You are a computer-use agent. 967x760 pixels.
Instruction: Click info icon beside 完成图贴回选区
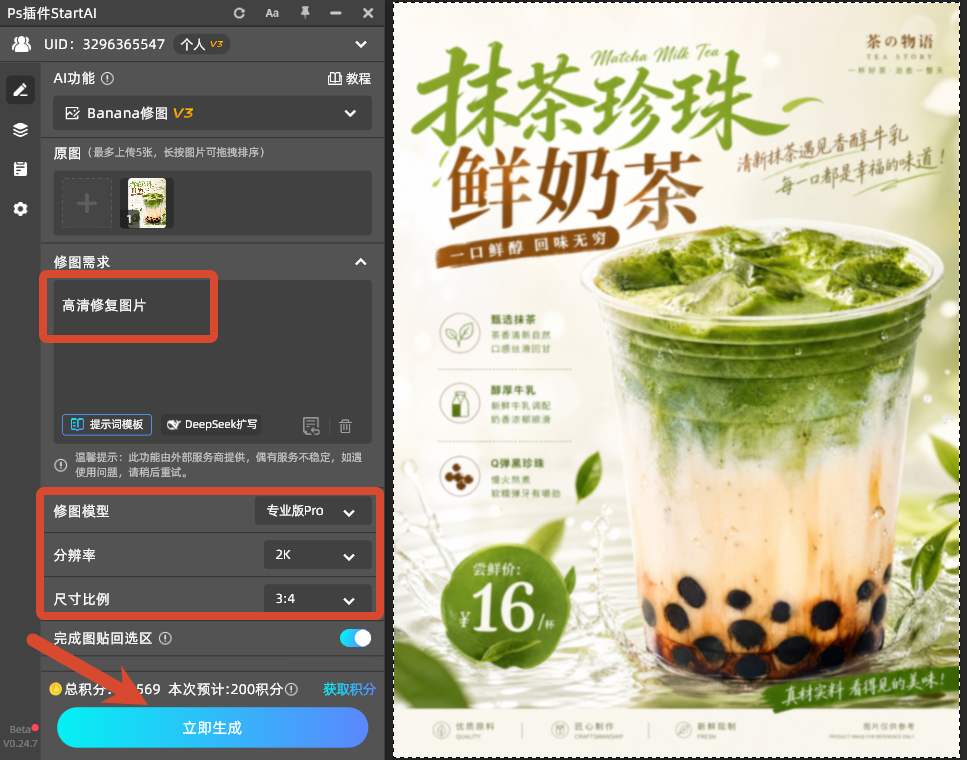[165, 638]
